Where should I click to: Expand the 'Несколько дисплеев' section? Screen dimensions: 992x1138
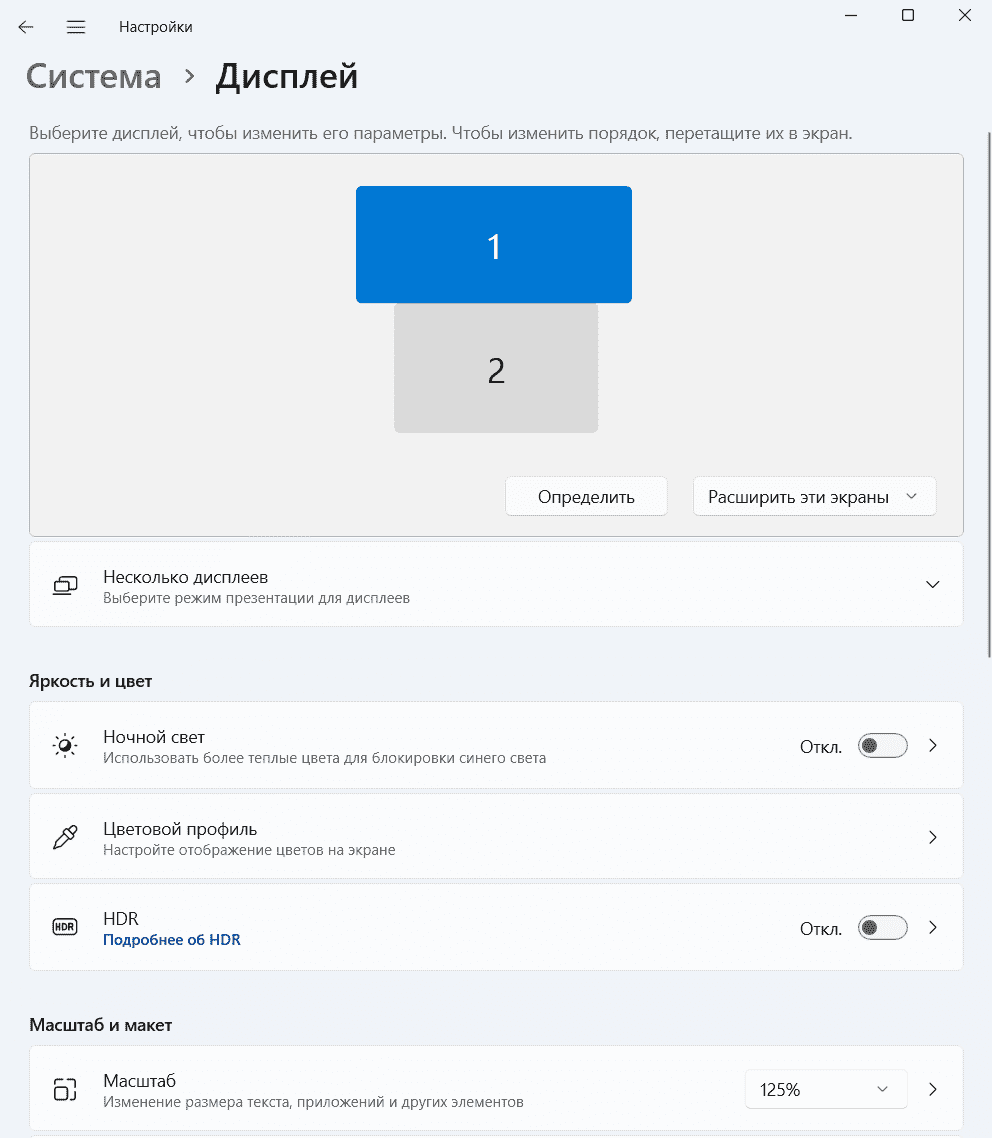click(932, 585)
